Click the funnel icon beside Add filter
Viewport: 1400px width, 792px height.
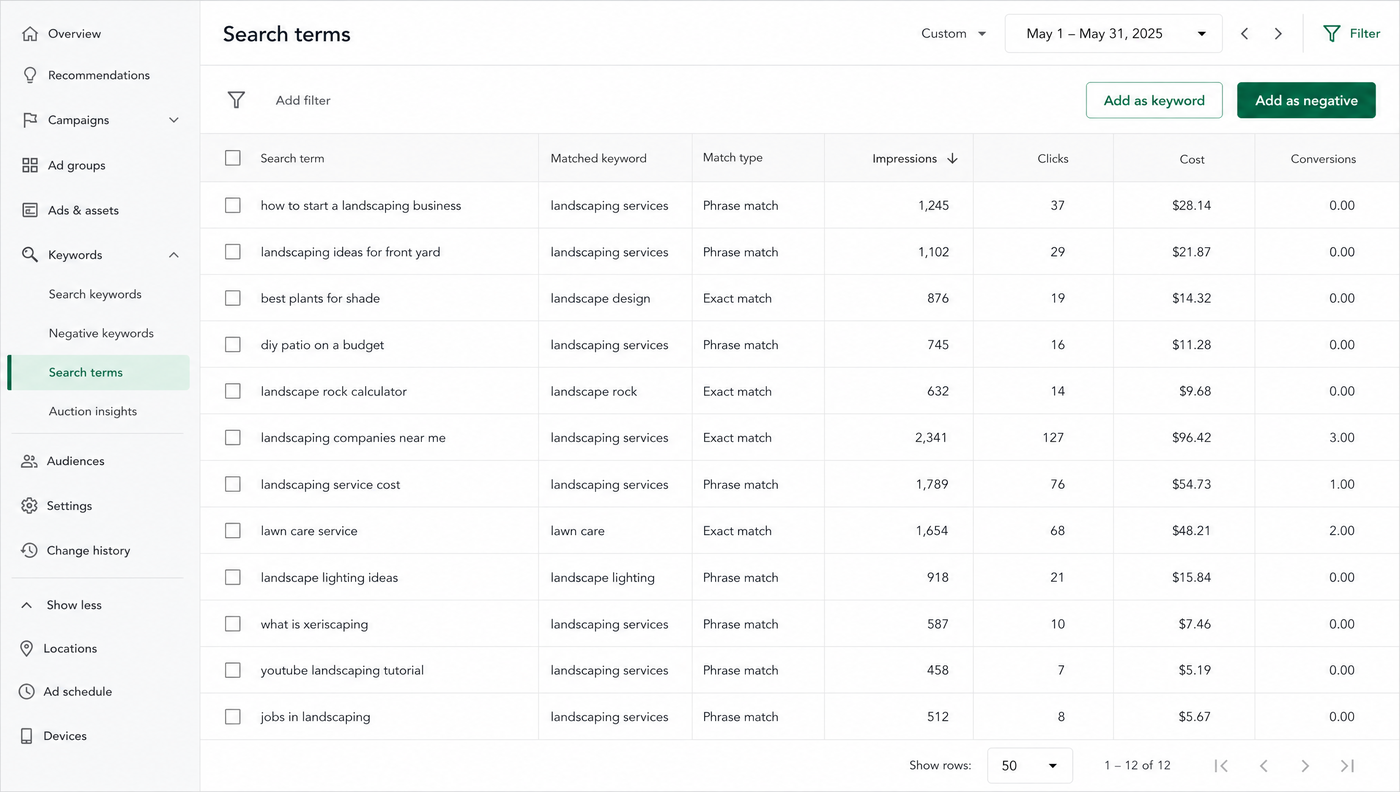point(236,100)
